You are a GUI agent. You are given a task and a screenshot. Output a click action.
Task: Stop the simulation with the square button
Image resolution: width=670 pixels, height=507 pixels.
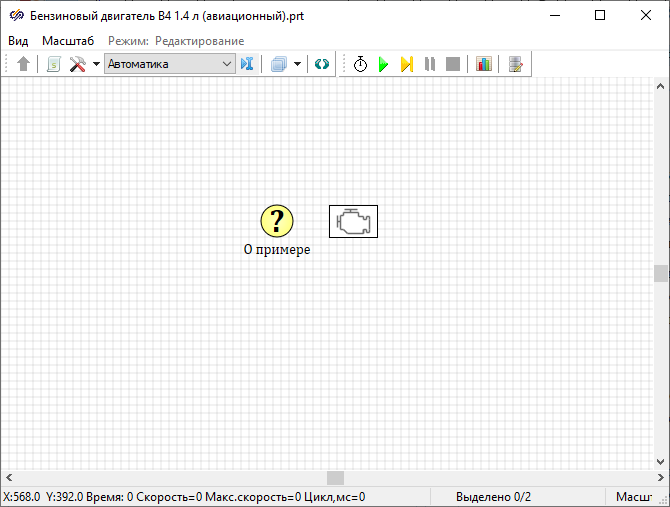click(x=453, y=64)
